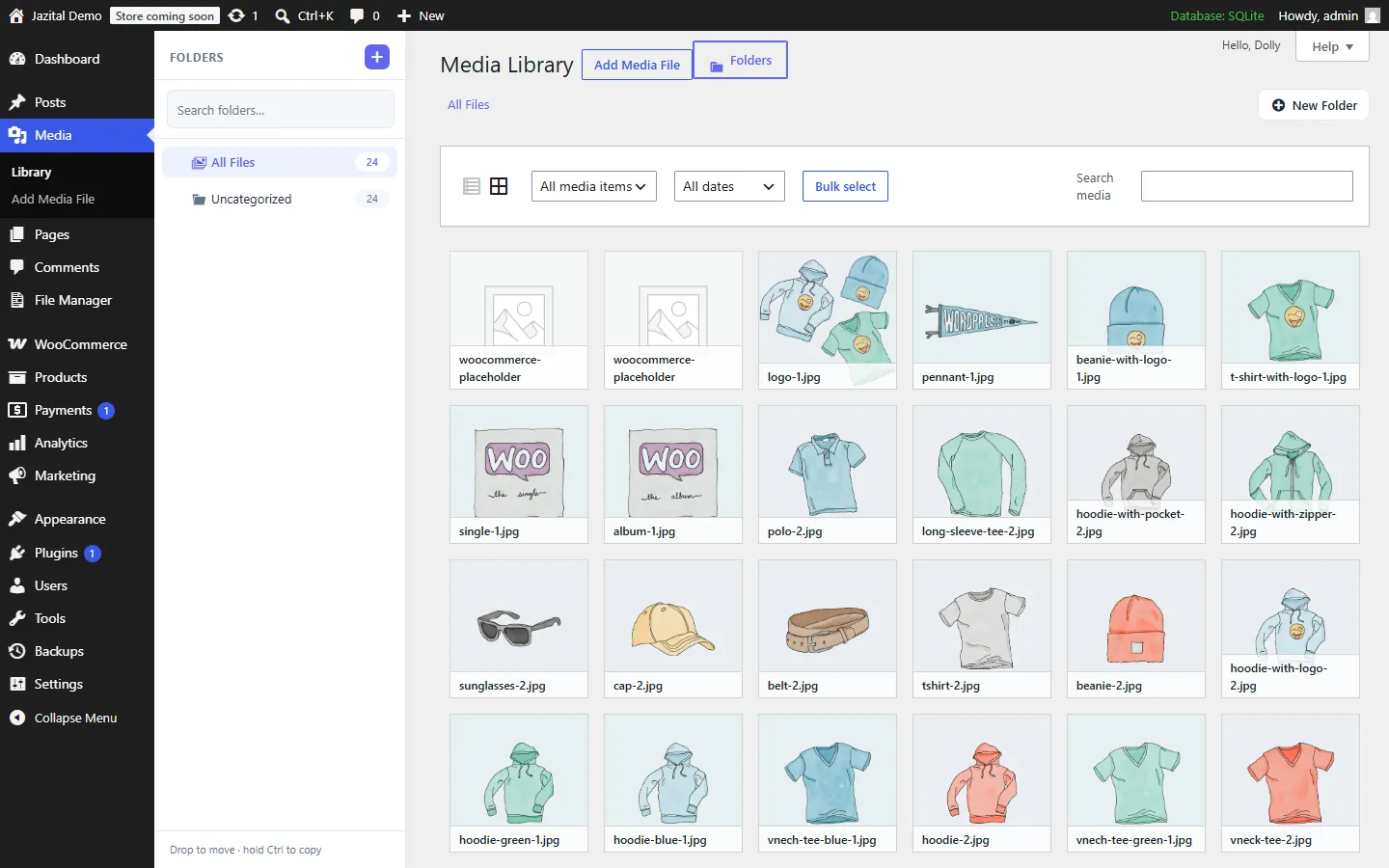
Task: Open the updates icon in admin bar
Action: coord(236,15)
